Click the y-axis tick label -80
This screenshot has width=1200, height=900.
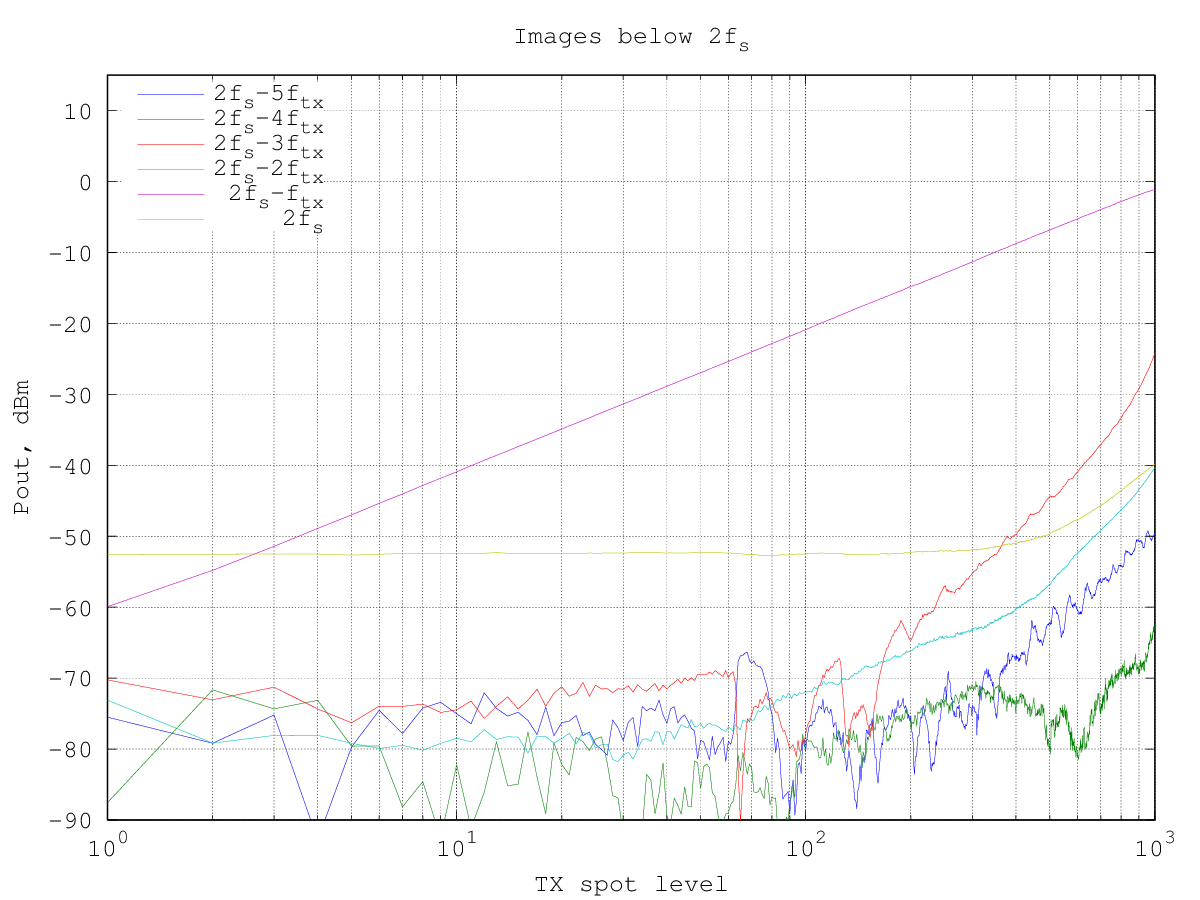coord(72,750)
